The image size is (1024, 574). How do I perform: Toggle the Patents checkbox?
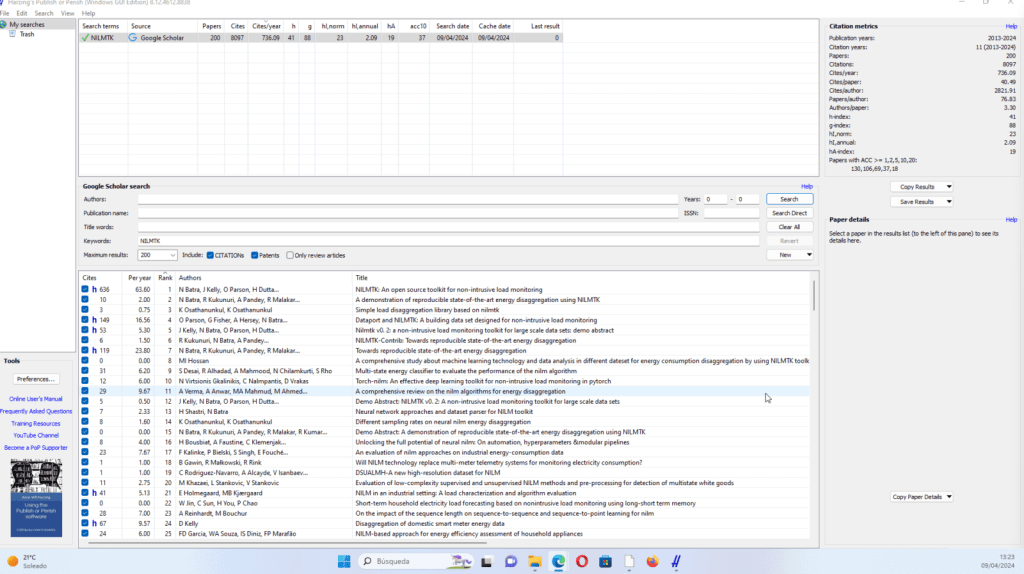tap(255, 255)
